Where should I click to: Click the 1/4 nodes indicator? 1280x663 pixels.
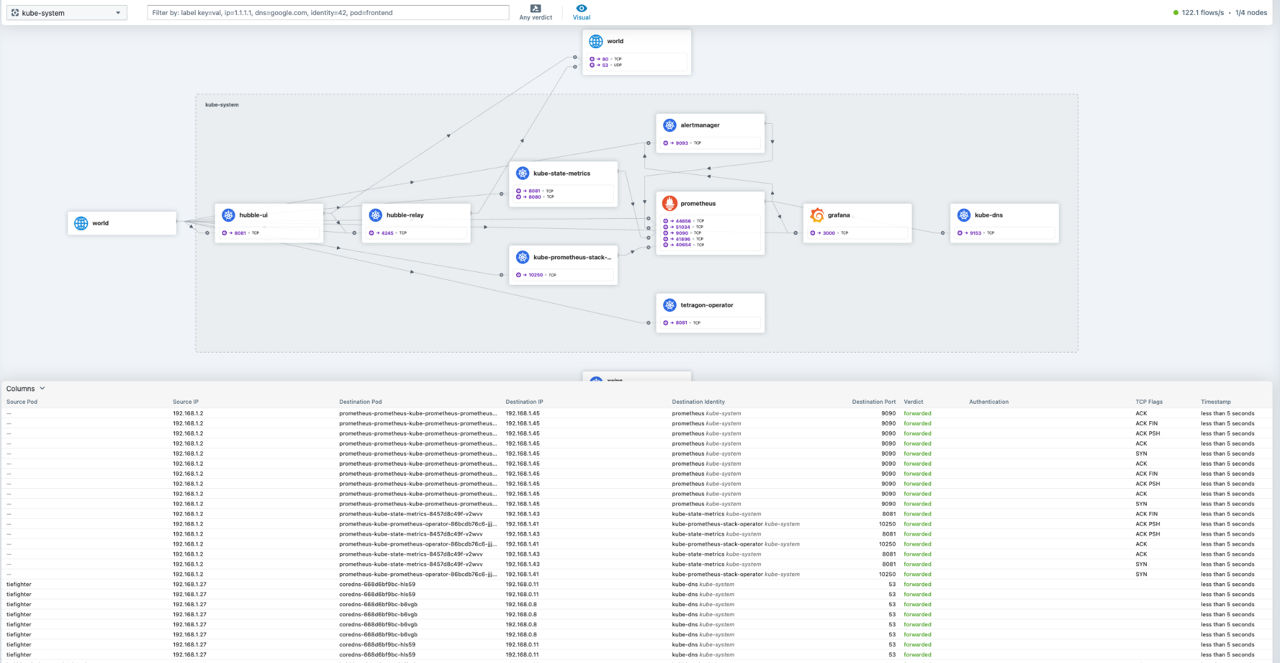pyautogui.click(x=1253, y=13)
